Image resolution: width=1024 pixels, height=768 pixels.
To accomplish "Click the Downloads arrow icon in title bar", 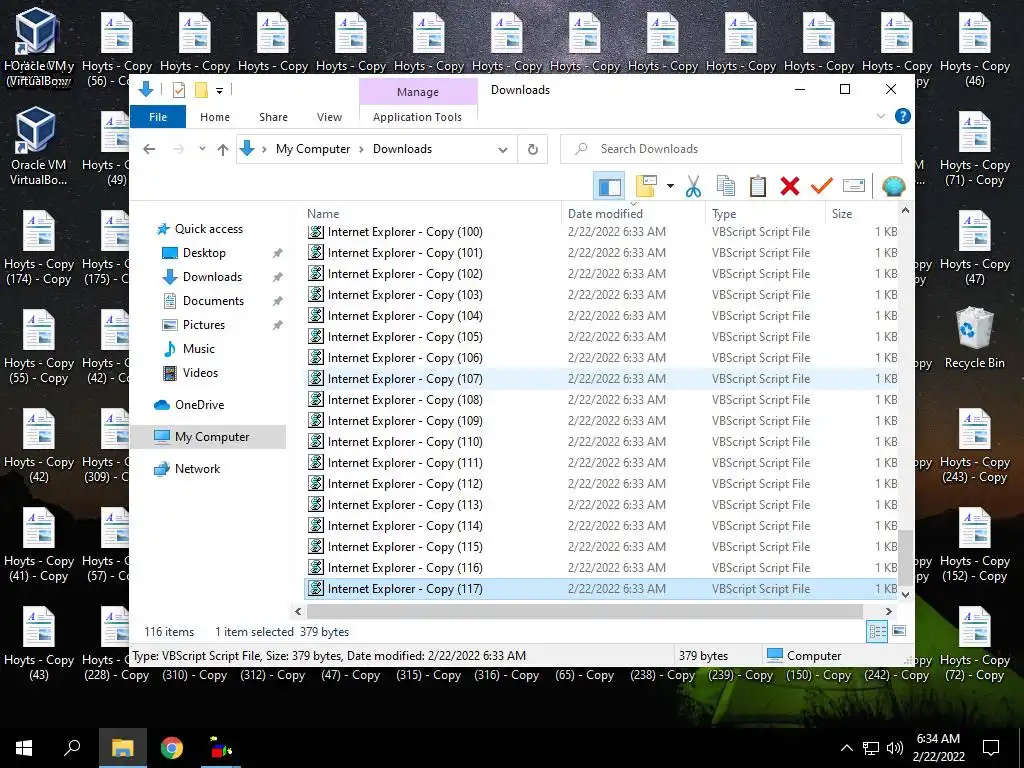I will (146, 90).
